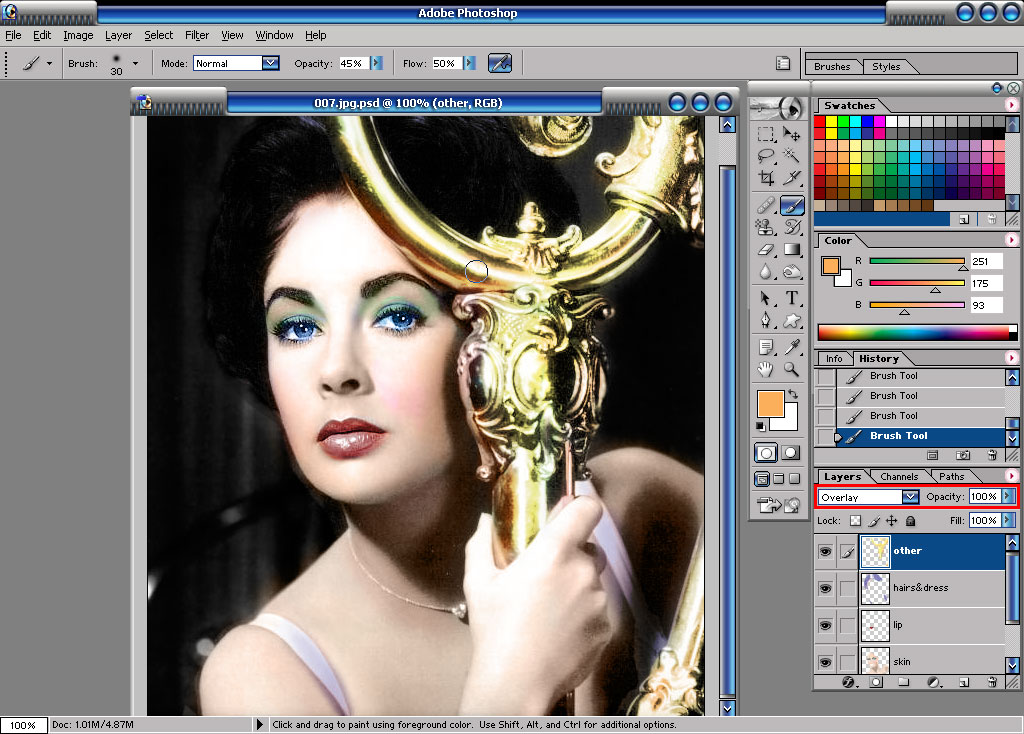Select the Clone Stamp tool
Viewport: 1024px width, 734px height.
[765, 227]
